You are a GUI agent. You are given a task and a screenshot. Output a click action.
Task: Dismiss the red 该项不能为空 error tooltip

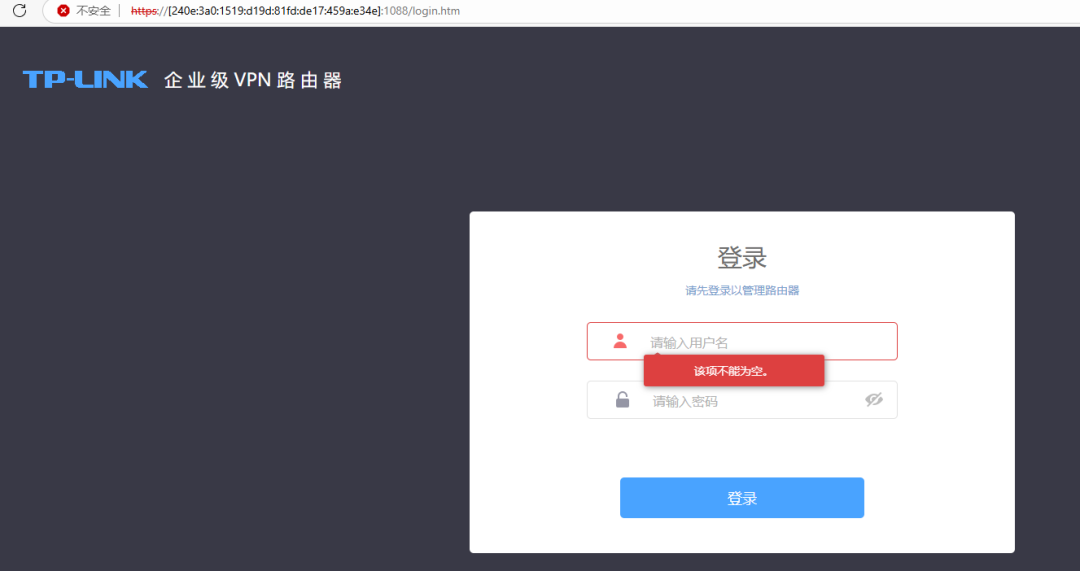(734, 371)
